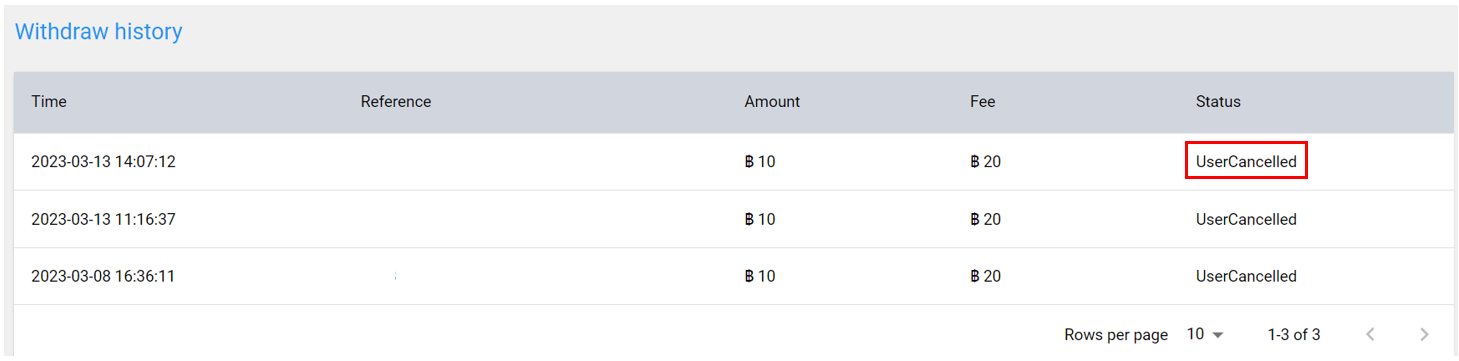Click UserCancelled status in second row
The height and width of the screenshot is (361, 1459).
[x=1246, y=219]
